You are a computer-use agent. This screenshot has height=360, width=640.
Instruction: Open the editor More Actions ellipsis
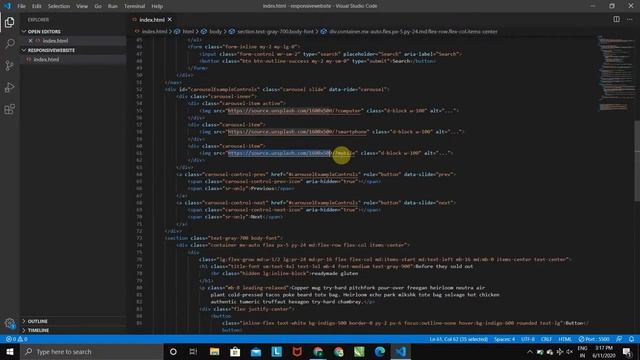point(630,19)
